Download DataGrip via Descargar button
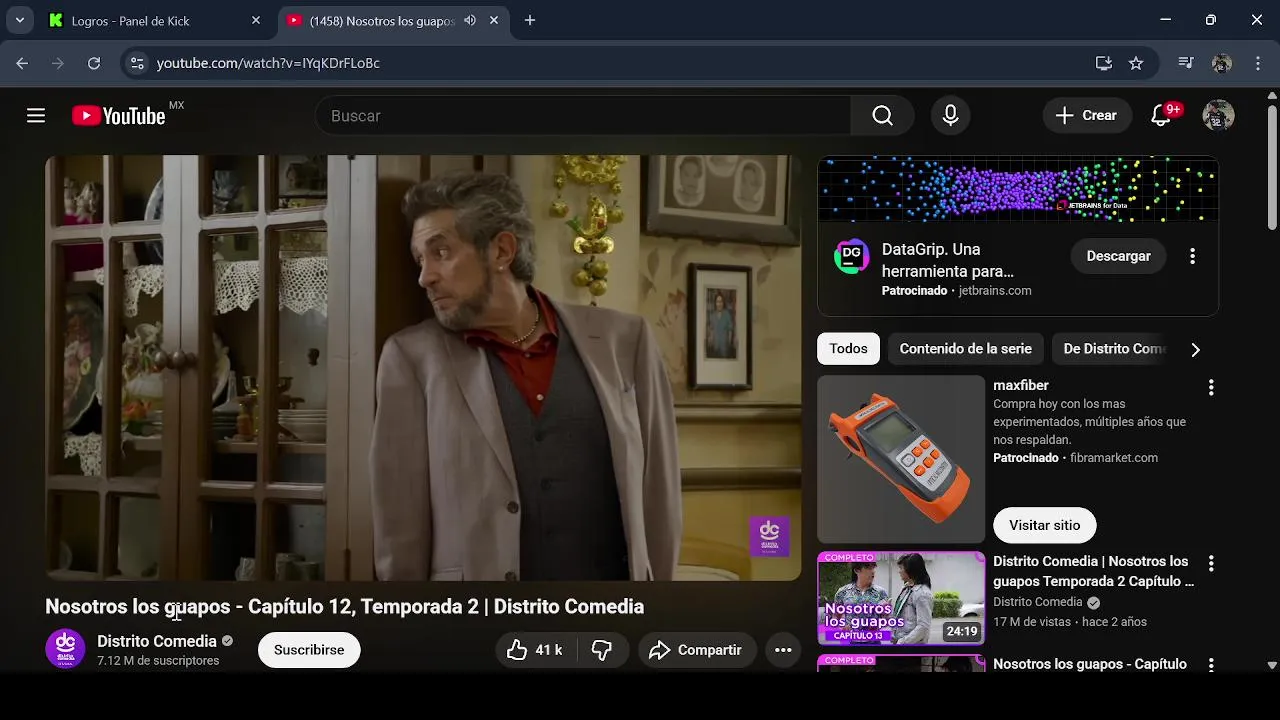Viewport: 1280px width, 720px height. tap(1118, 256)
